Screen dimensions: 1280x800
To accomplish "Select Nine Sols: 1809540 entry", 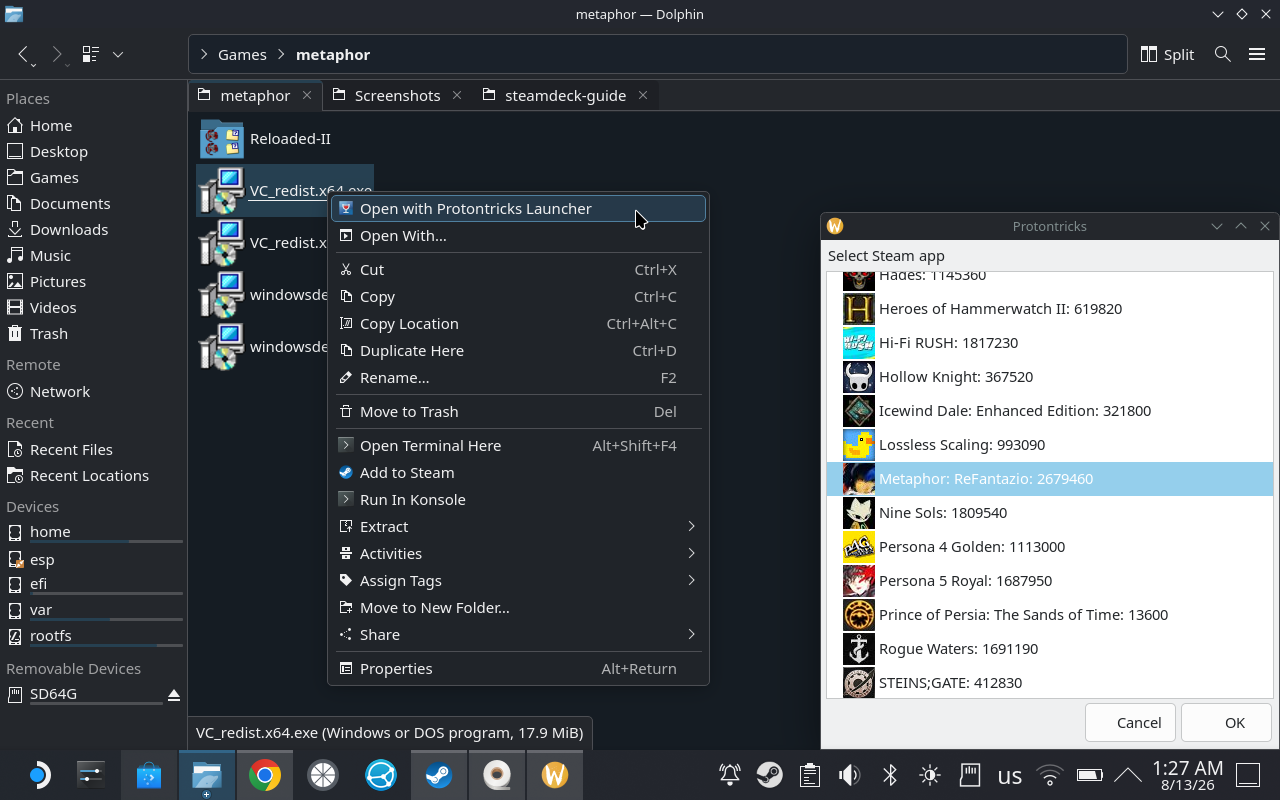I will point(1050,513).
